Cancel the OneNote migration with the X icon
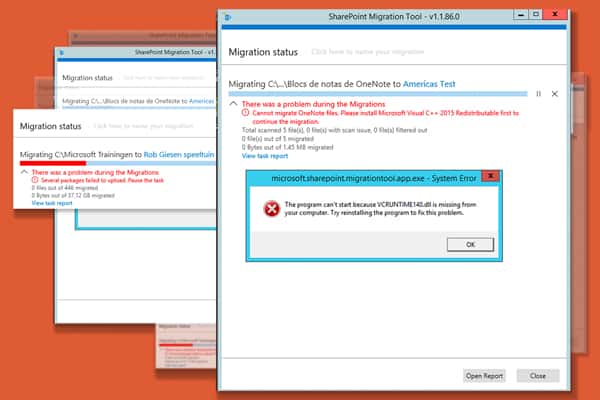Viewport: 600px width, 400px height. [554, 94]
